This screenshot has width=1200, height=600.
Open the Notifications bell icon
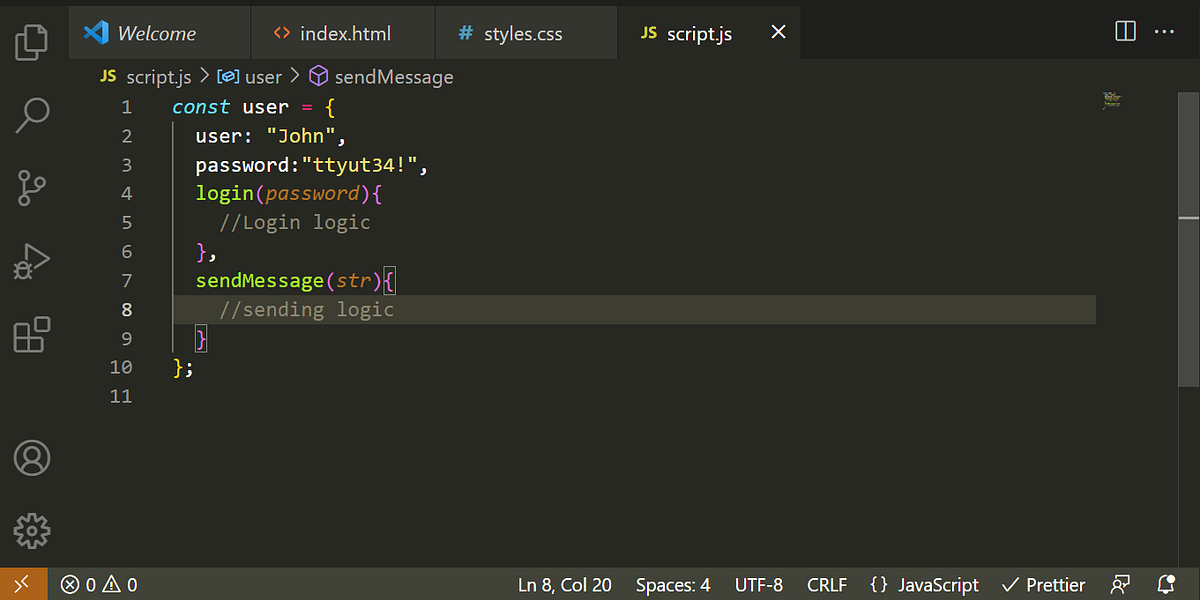click(x=1165, y=585)
